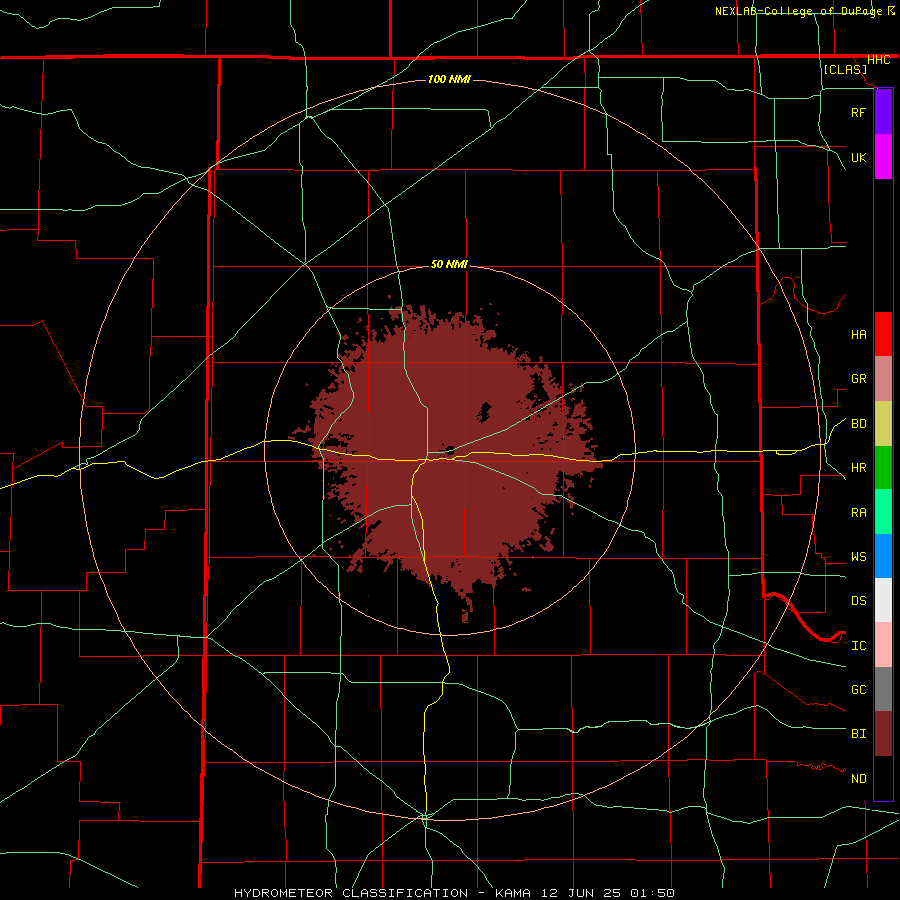Click the RF legend label
This screenshot has width=900, height=900.
[858, 112]
